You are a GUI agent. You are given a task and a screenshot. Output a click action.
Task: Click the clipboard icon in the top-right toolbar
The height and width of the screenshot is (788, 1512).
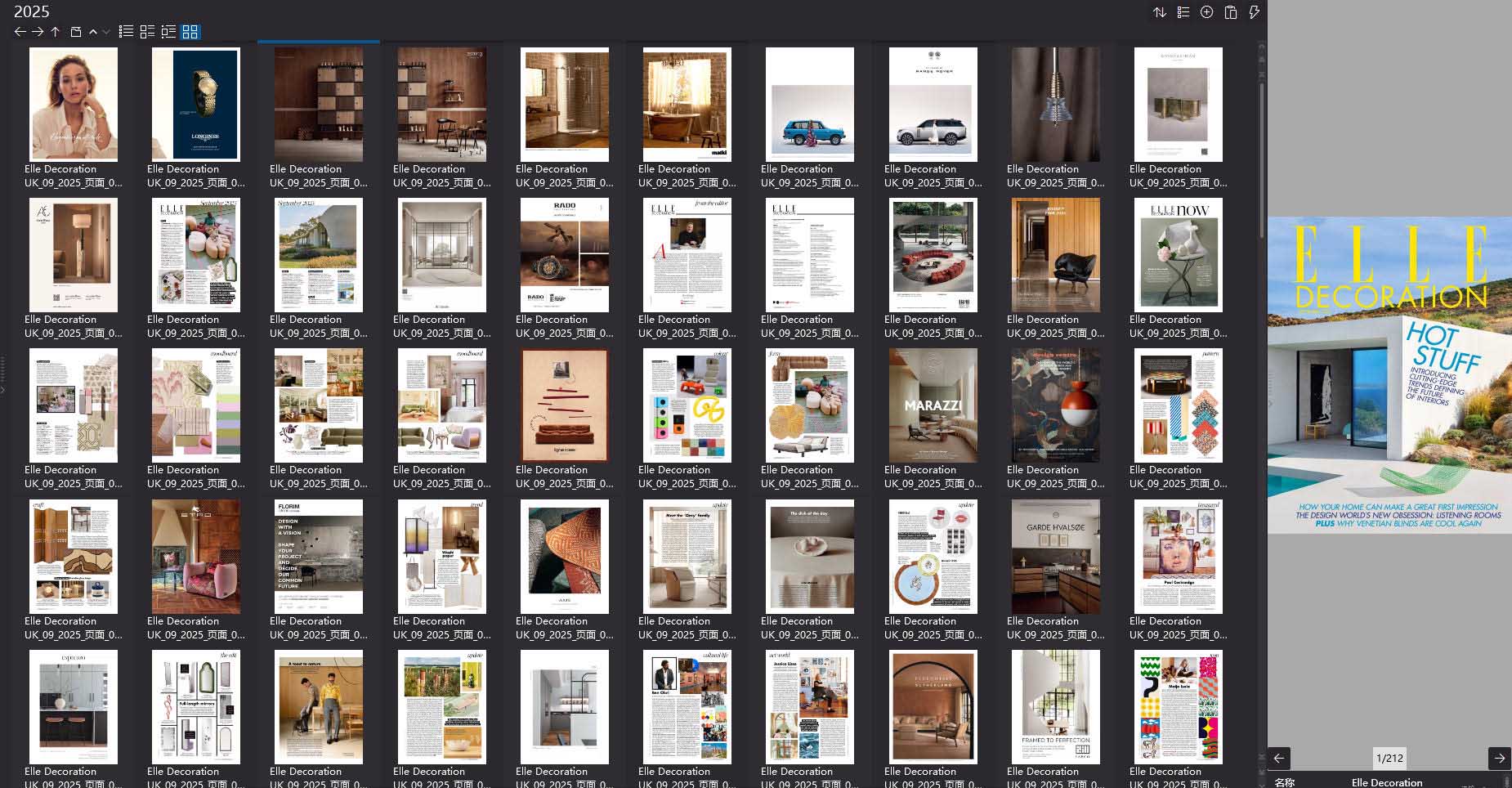coord(1231,12)
